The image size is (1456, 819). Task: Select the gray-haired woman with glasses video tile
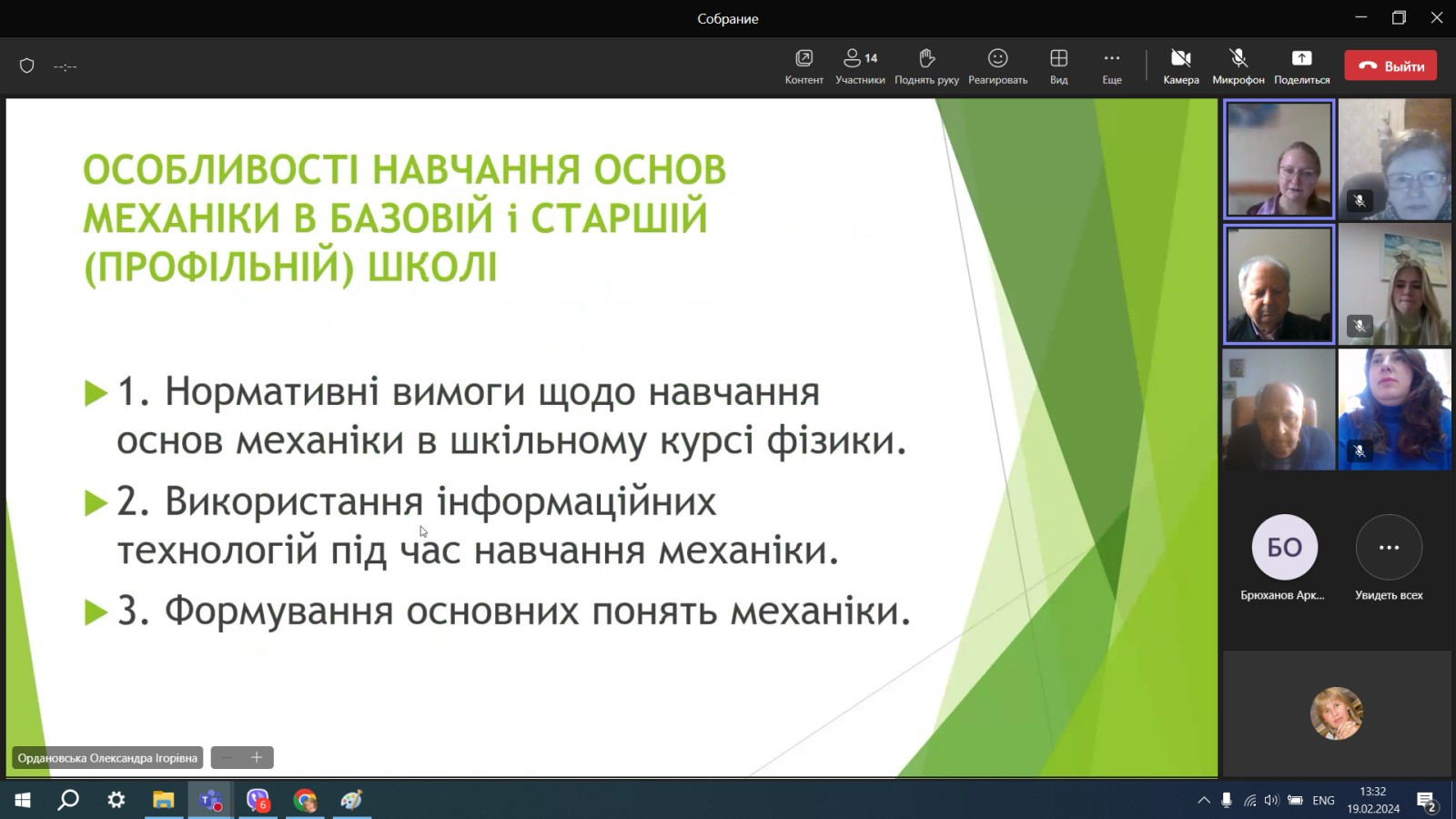[1395, 159]
